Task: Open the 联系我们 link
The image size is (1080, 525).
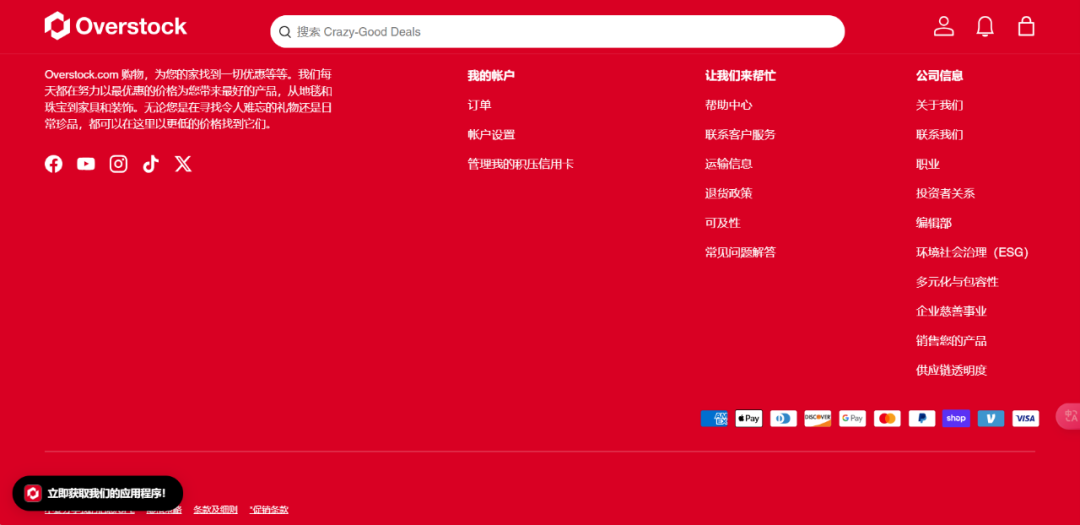Action: pos(939,135)
